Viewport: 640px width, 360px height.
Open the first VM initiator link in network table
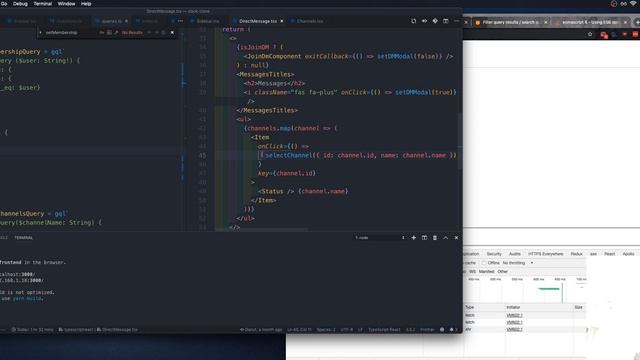click(x=514, y=316)
